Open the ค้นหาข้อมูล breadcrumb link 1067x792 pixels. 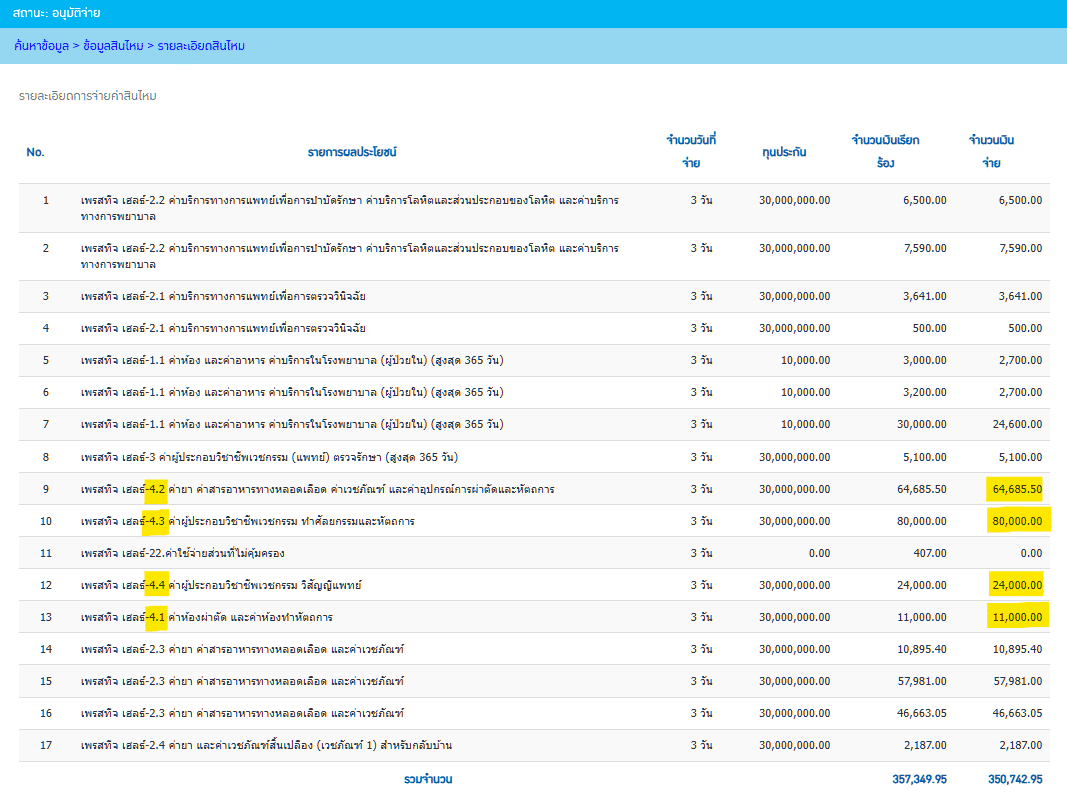coord(42,46)
